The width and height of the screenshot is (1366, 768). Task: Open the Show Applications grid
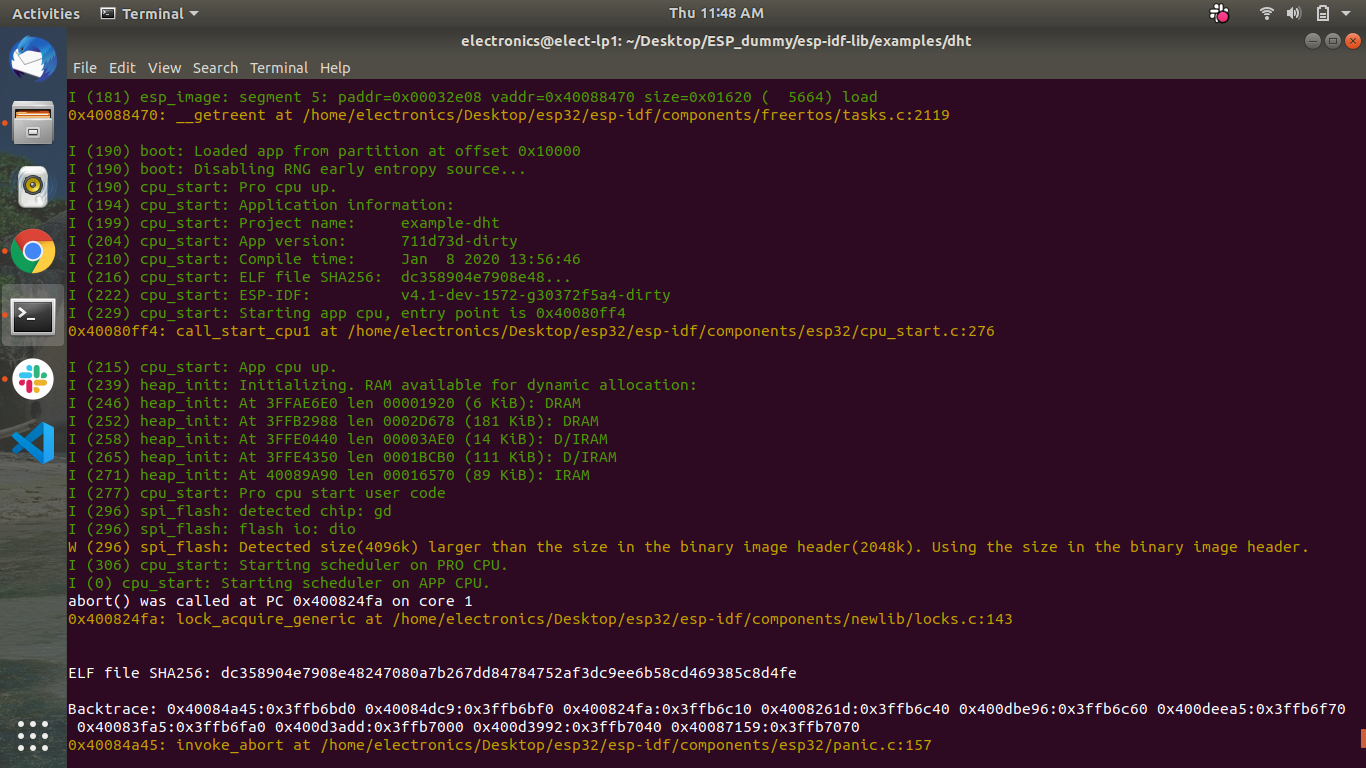(x=33, y=737)
